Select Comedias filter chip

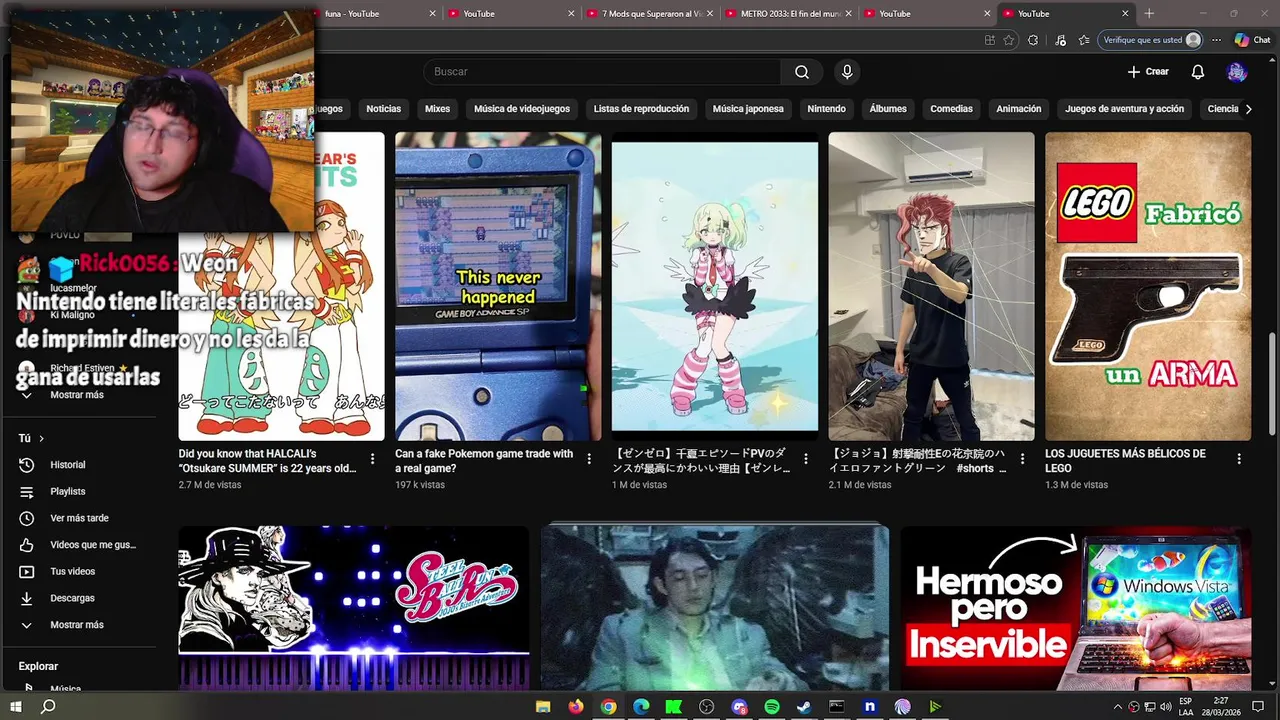951,108
